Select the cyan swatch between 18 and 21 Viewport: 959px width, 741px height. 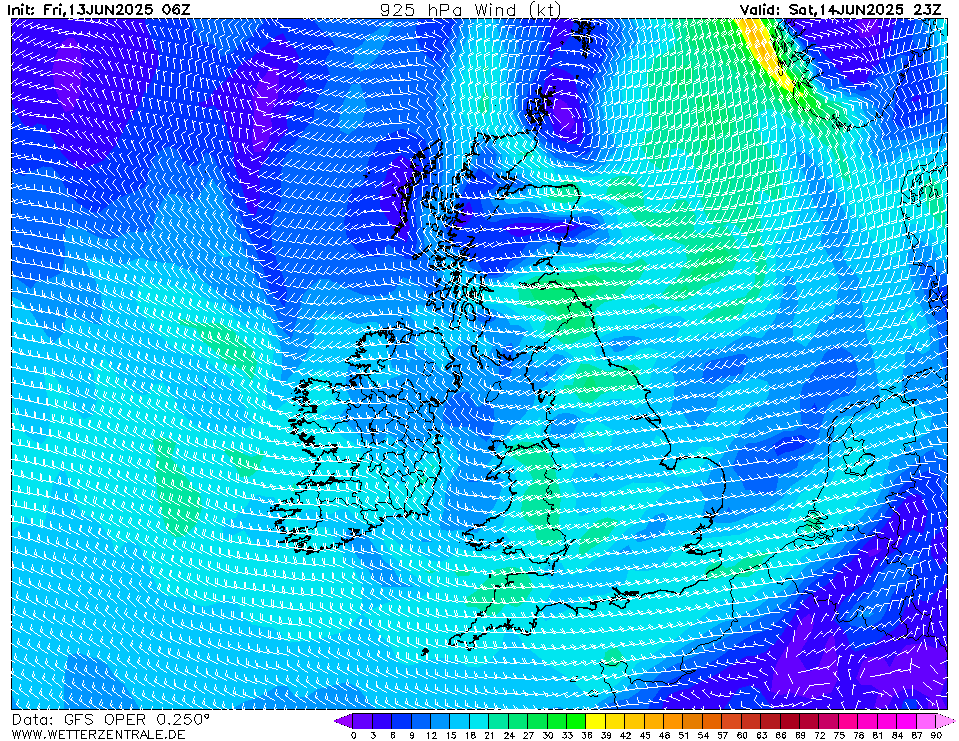[x=480, y=721]
